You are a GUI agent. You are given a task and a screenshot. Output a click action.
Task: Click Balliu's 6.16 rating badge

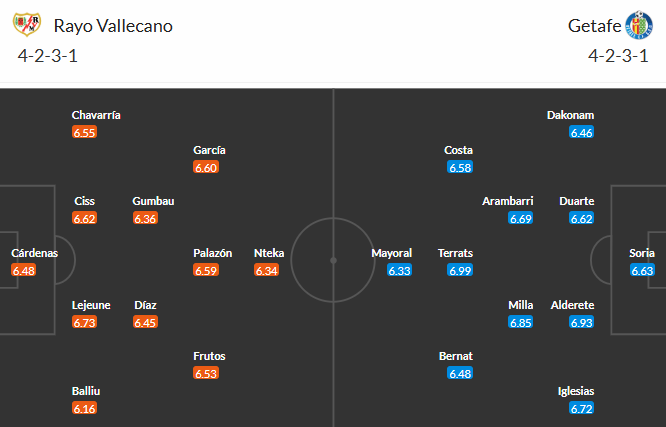[85, 409]
